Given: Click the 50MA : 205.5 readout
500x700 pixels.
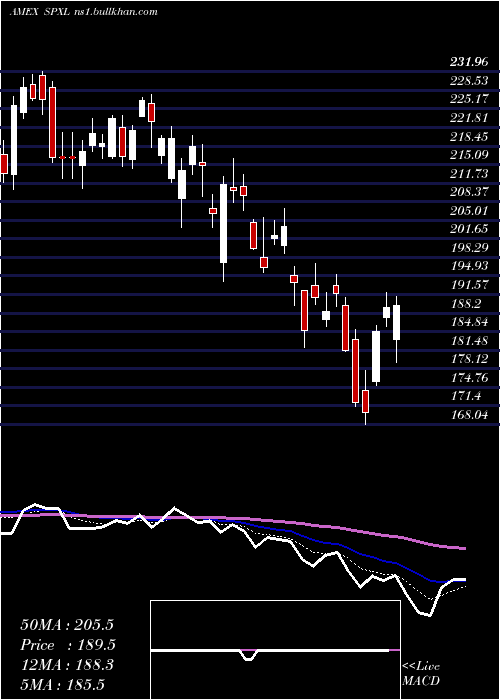Looking at the screenshot, I should point(67,625).
